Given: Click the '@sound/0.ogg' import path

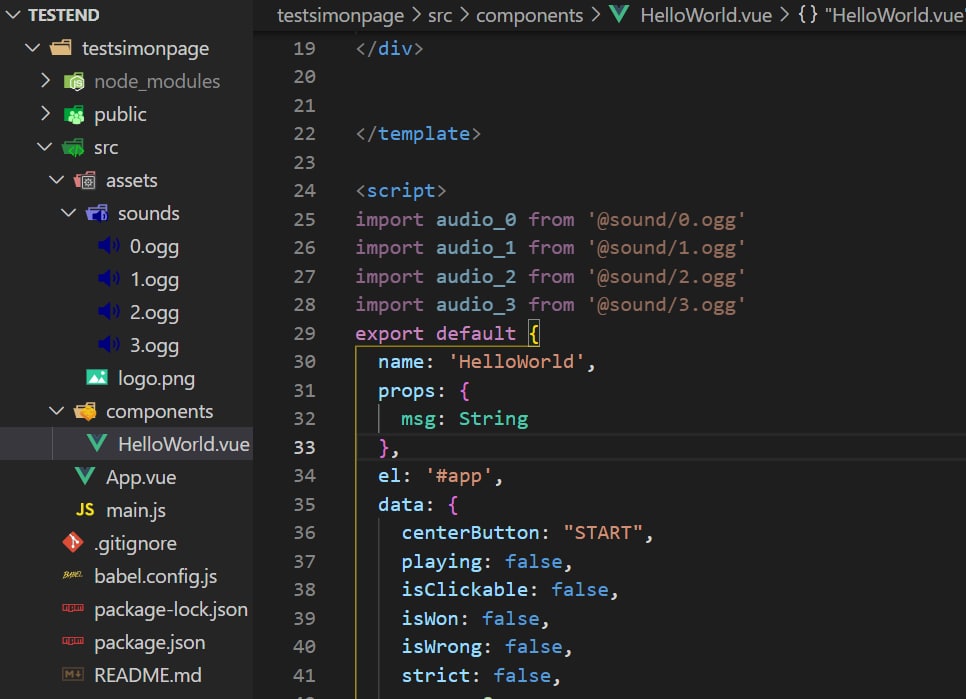Looking at the screenshot, I should [666, 219].
